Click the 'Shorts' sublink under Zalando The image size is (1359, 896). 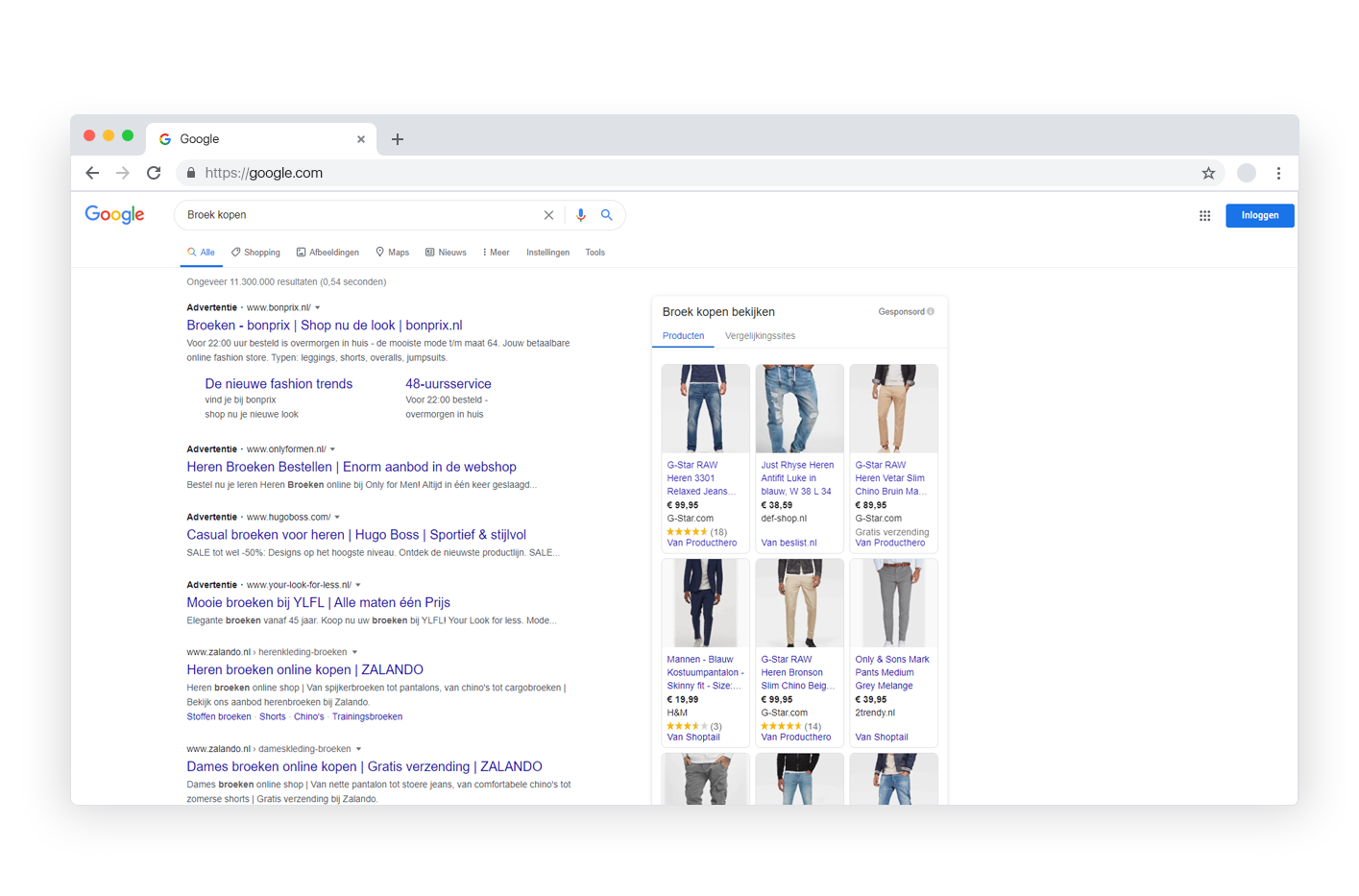coord(273,716)
